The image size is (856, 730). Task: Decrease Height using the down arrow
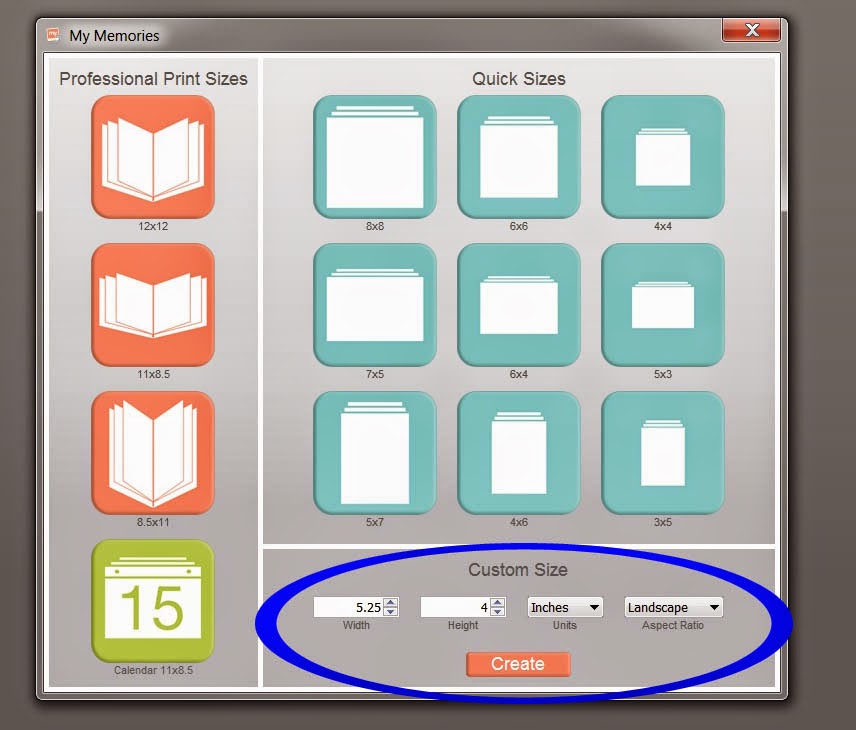[497, 612]
